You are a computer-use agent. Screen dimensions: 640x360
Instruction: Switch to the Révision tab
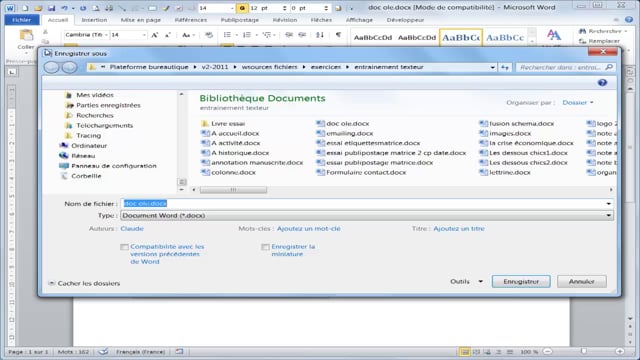[285, 20]
